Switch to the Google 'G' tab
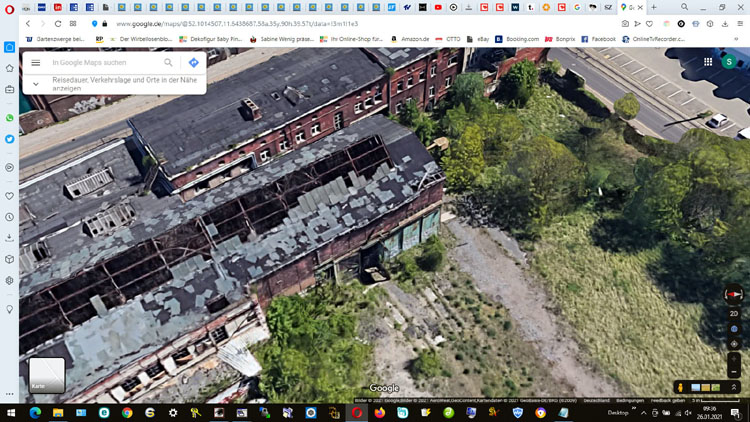 click(577, 8)
